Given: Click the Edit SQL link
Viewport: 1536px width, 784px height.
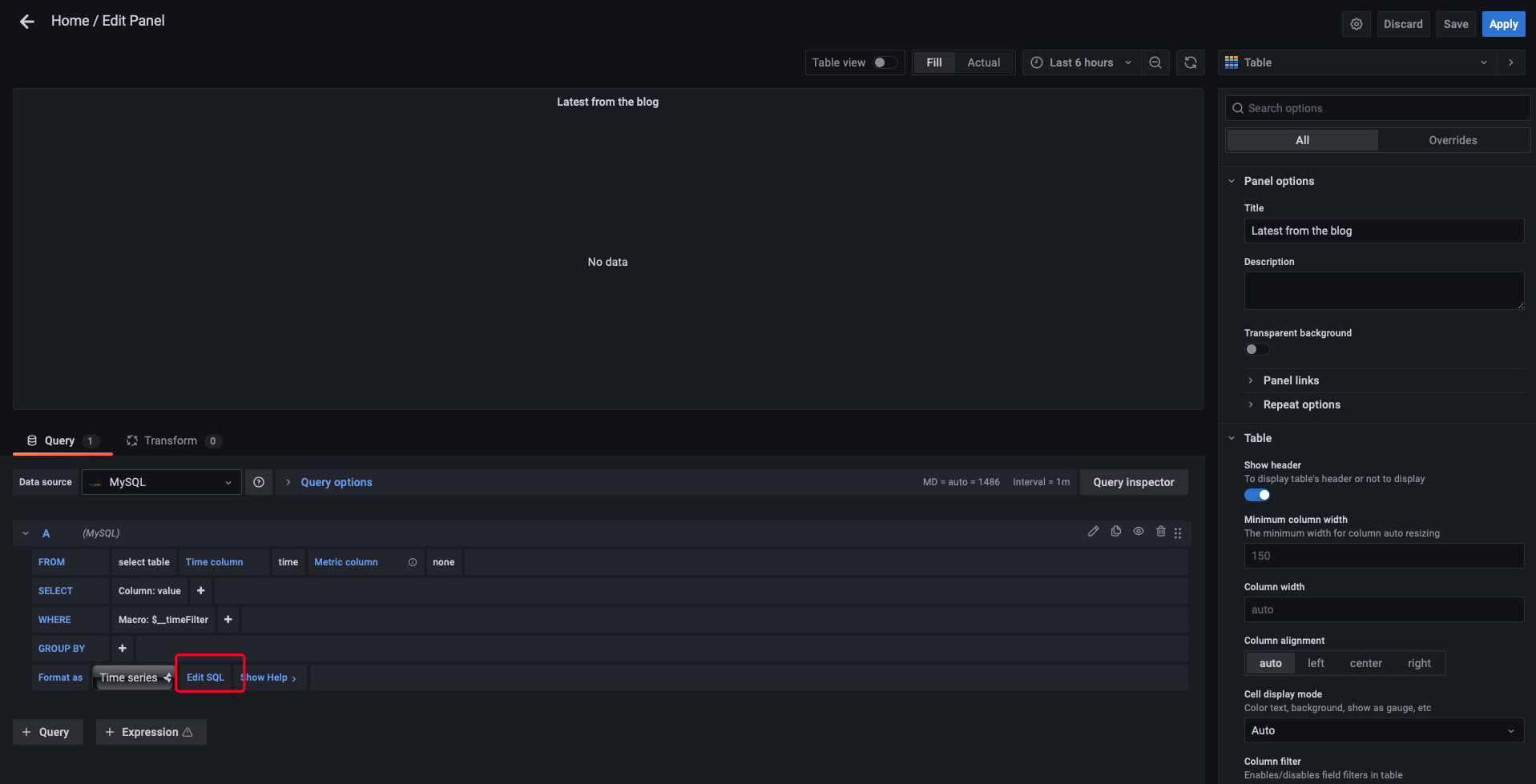Looking at the screenshot, I should [206, 677].
